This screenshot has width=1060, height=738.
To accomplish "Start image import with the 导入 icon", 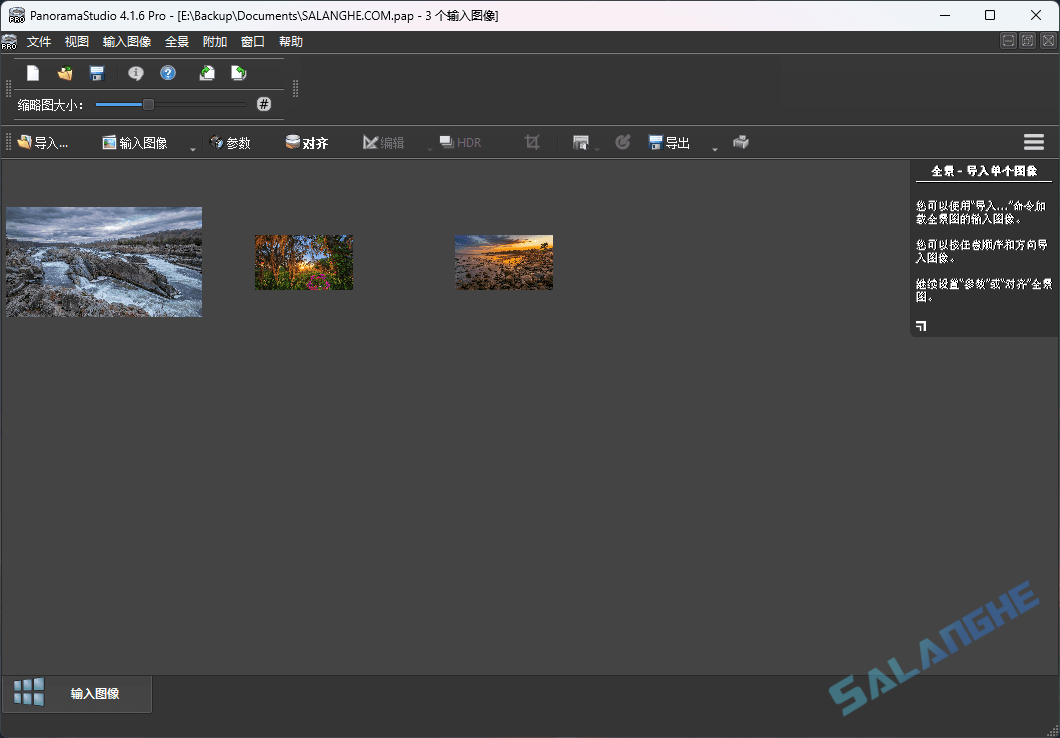I will (44, 142).
